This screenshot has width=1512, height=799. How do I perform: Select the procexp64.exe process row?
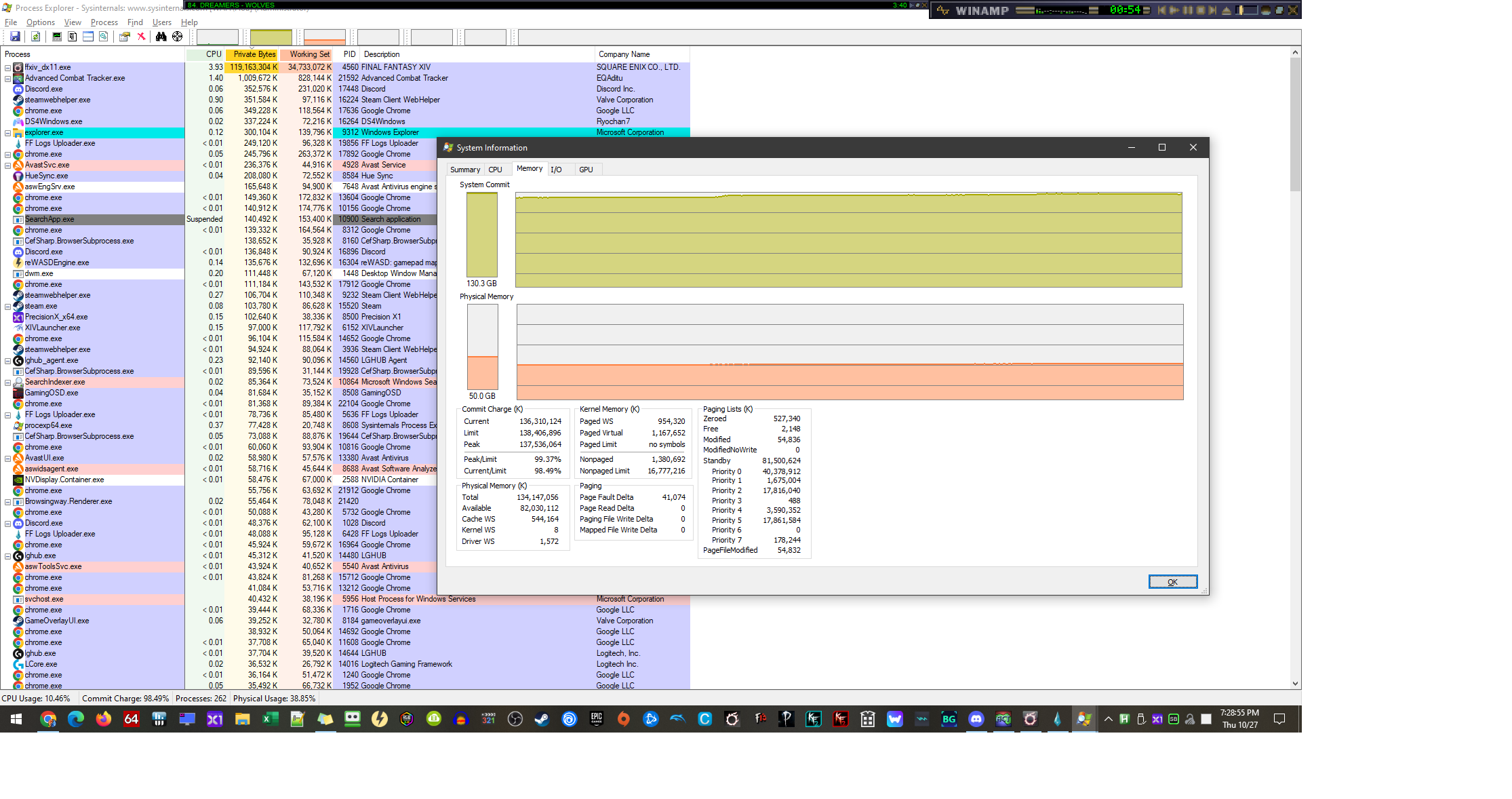[x=218, y=425]
